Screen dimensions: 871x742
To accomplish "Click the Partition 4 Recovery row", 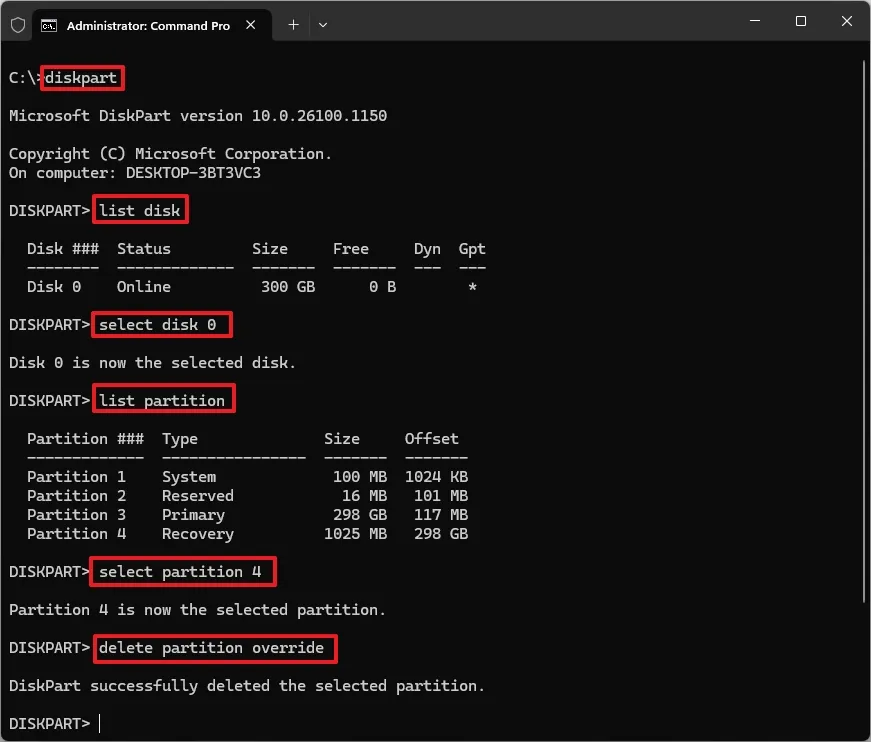I will [250, 533].
